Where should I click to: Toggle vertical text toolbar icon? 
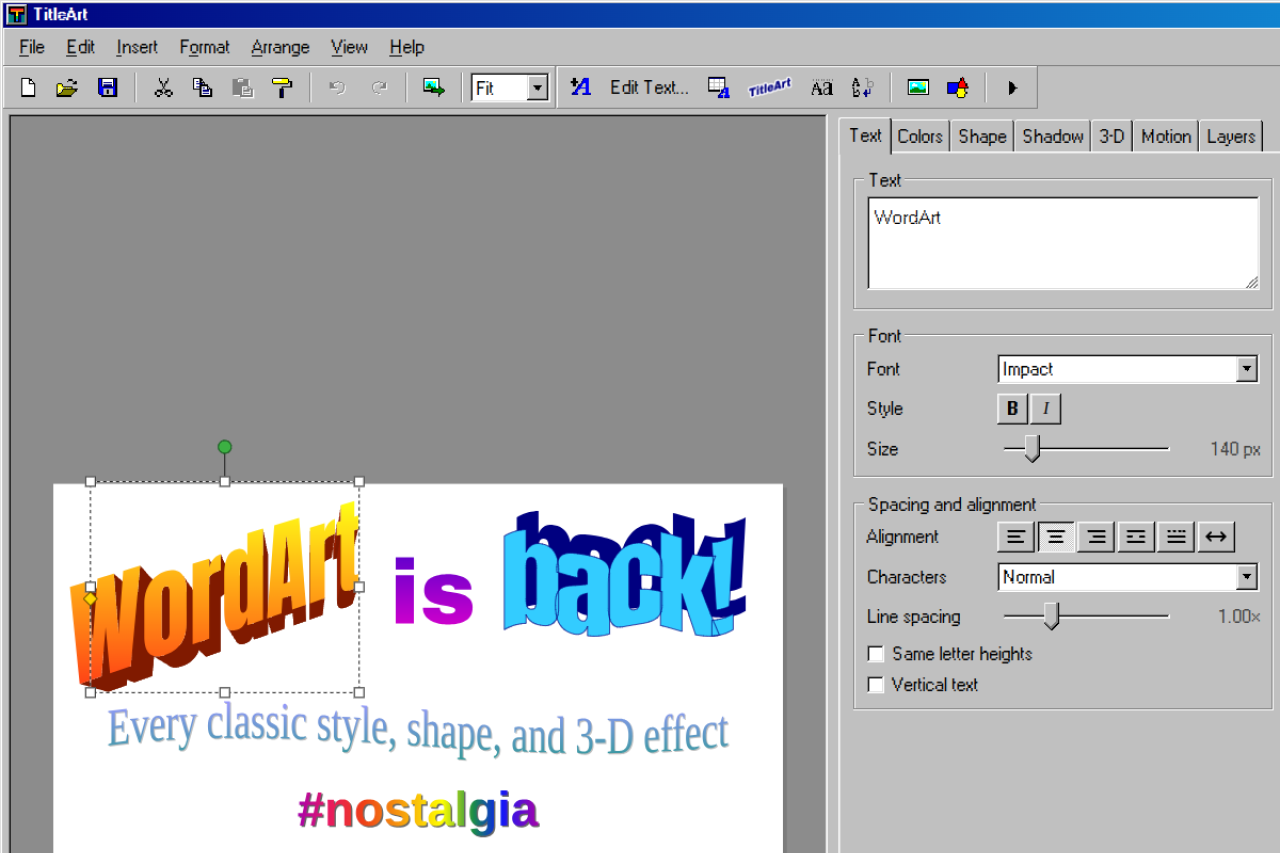862,88
